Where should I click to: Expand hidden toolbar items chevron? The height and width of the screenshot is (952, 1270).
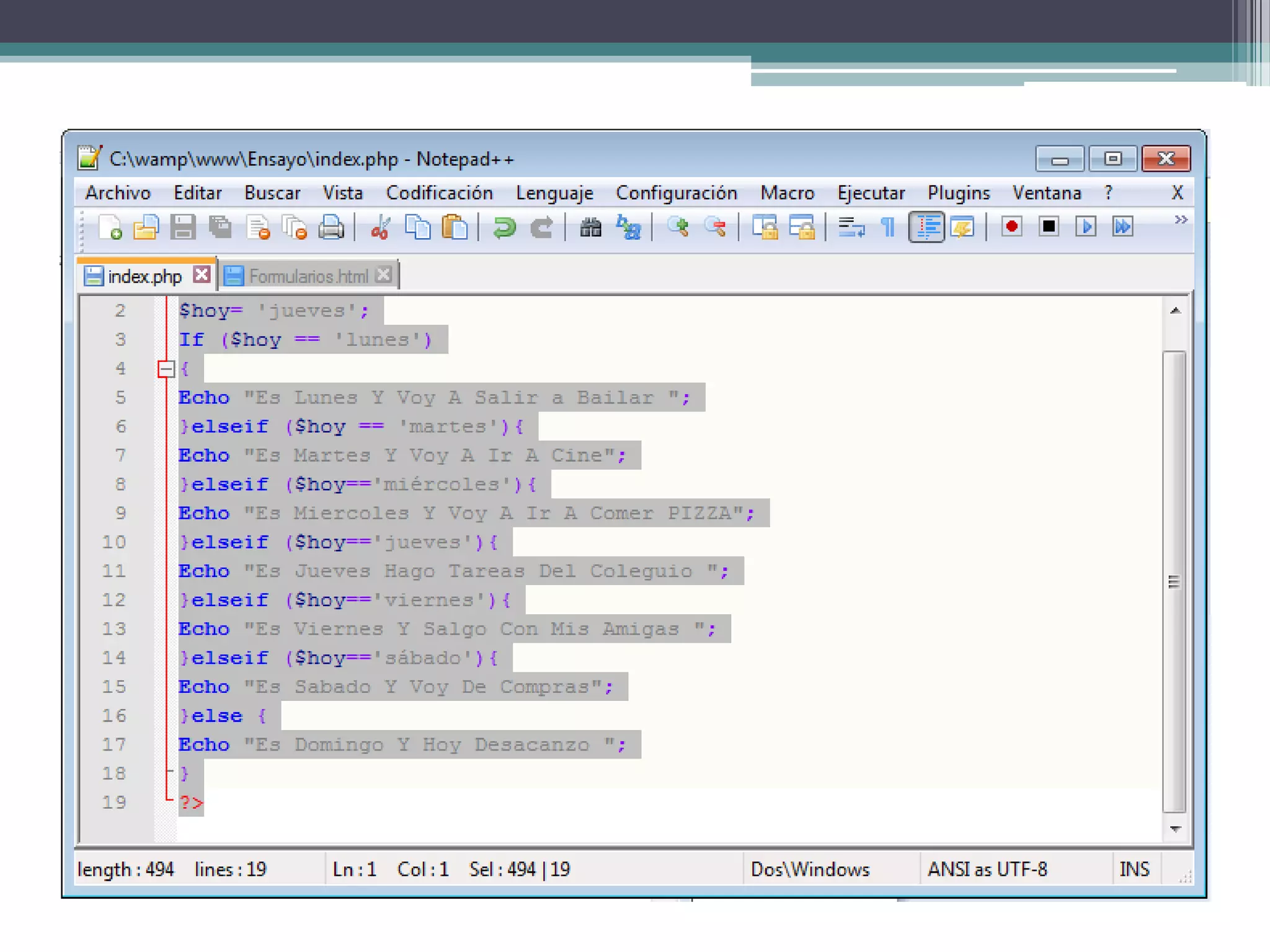pos(1181,220)
